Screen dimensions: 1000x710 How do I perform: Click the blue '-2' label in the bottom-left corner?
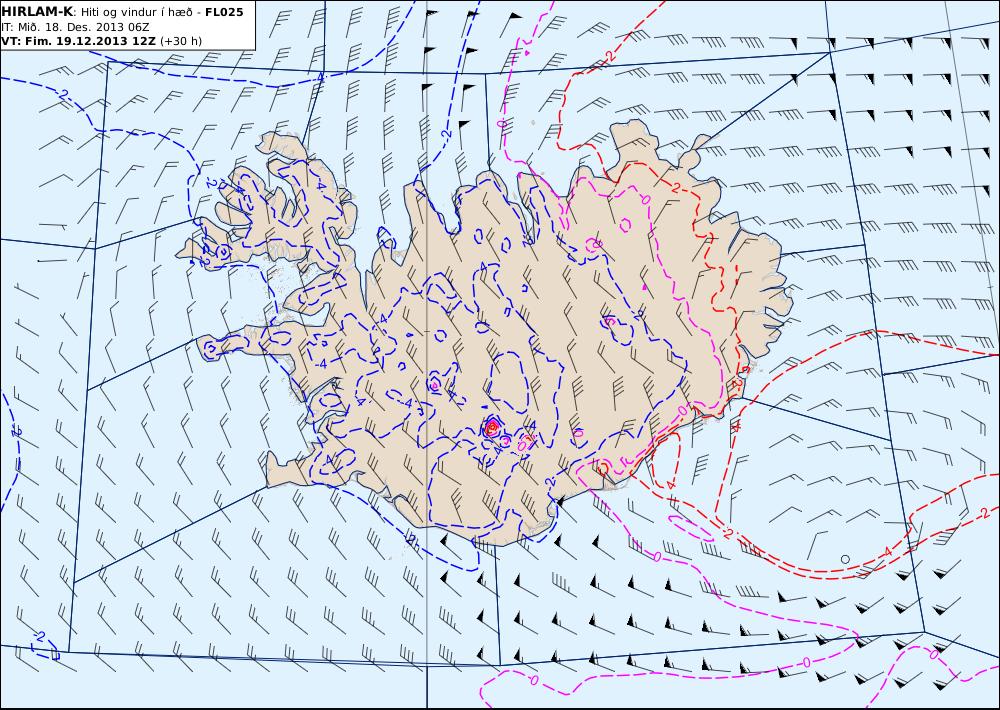tap(40, 636)
